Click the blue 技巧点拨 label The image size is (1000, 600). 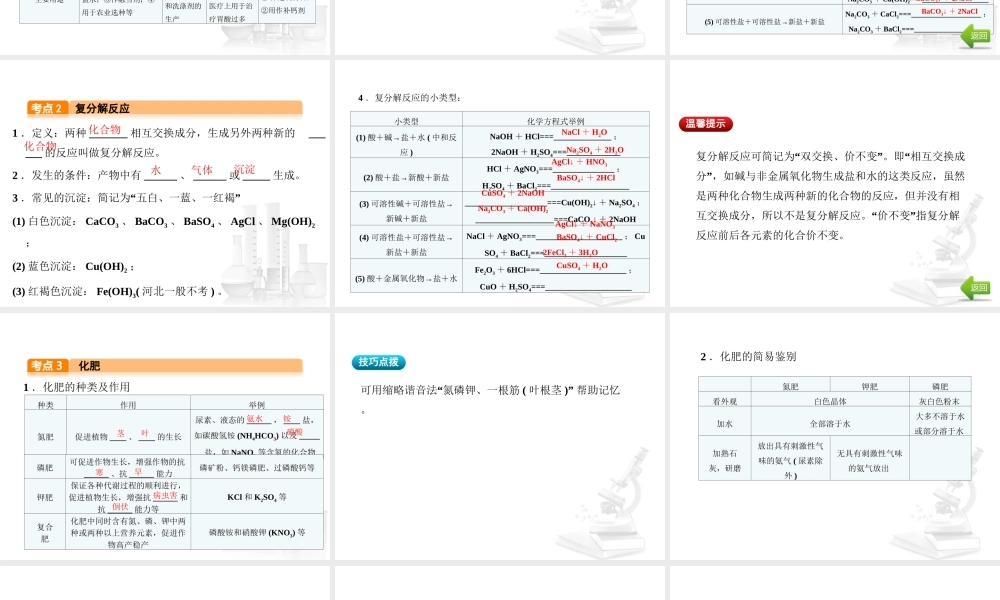[379, 362]
